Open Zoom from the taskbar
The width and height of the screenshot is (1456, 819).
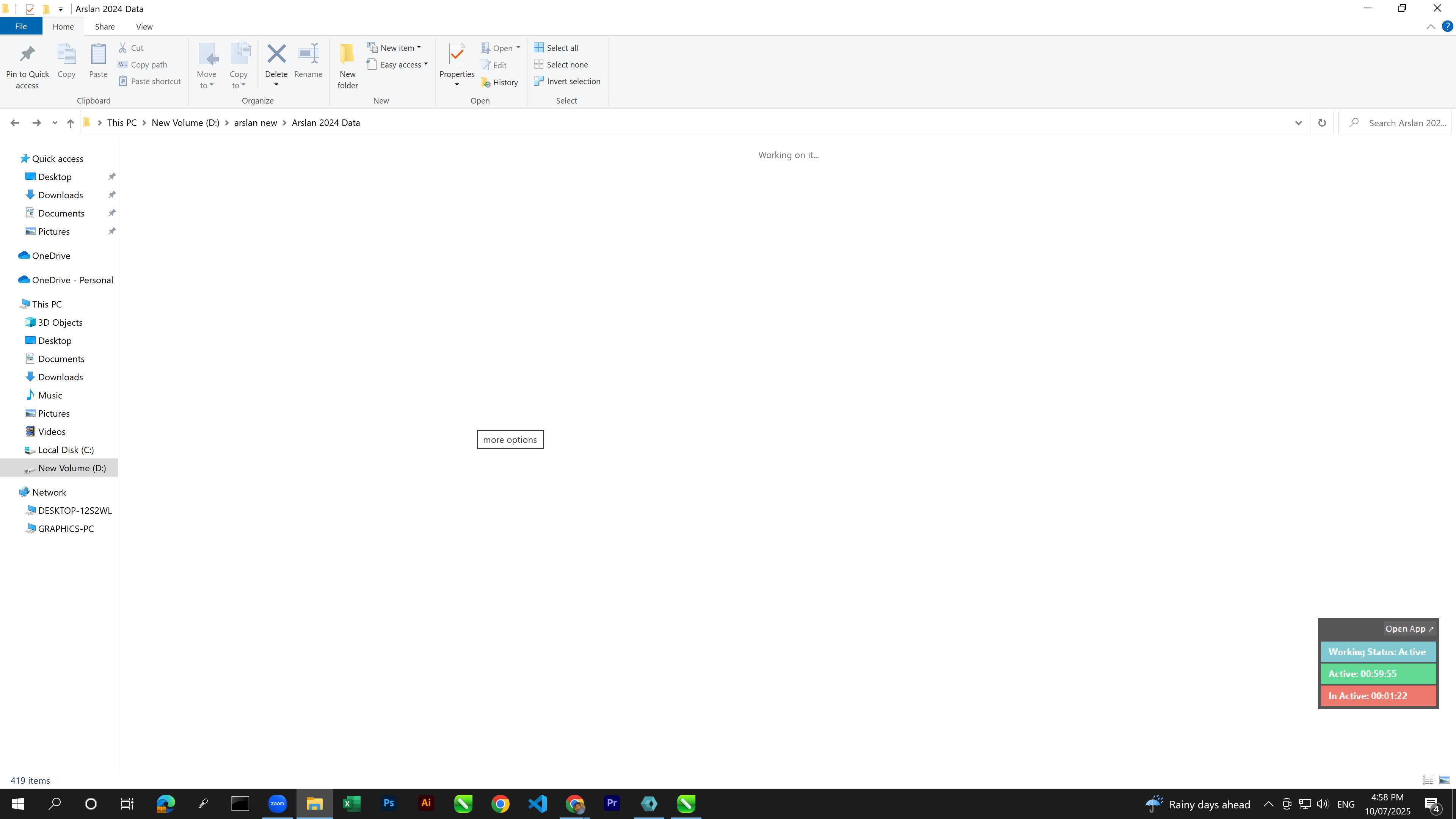[277, 803]
